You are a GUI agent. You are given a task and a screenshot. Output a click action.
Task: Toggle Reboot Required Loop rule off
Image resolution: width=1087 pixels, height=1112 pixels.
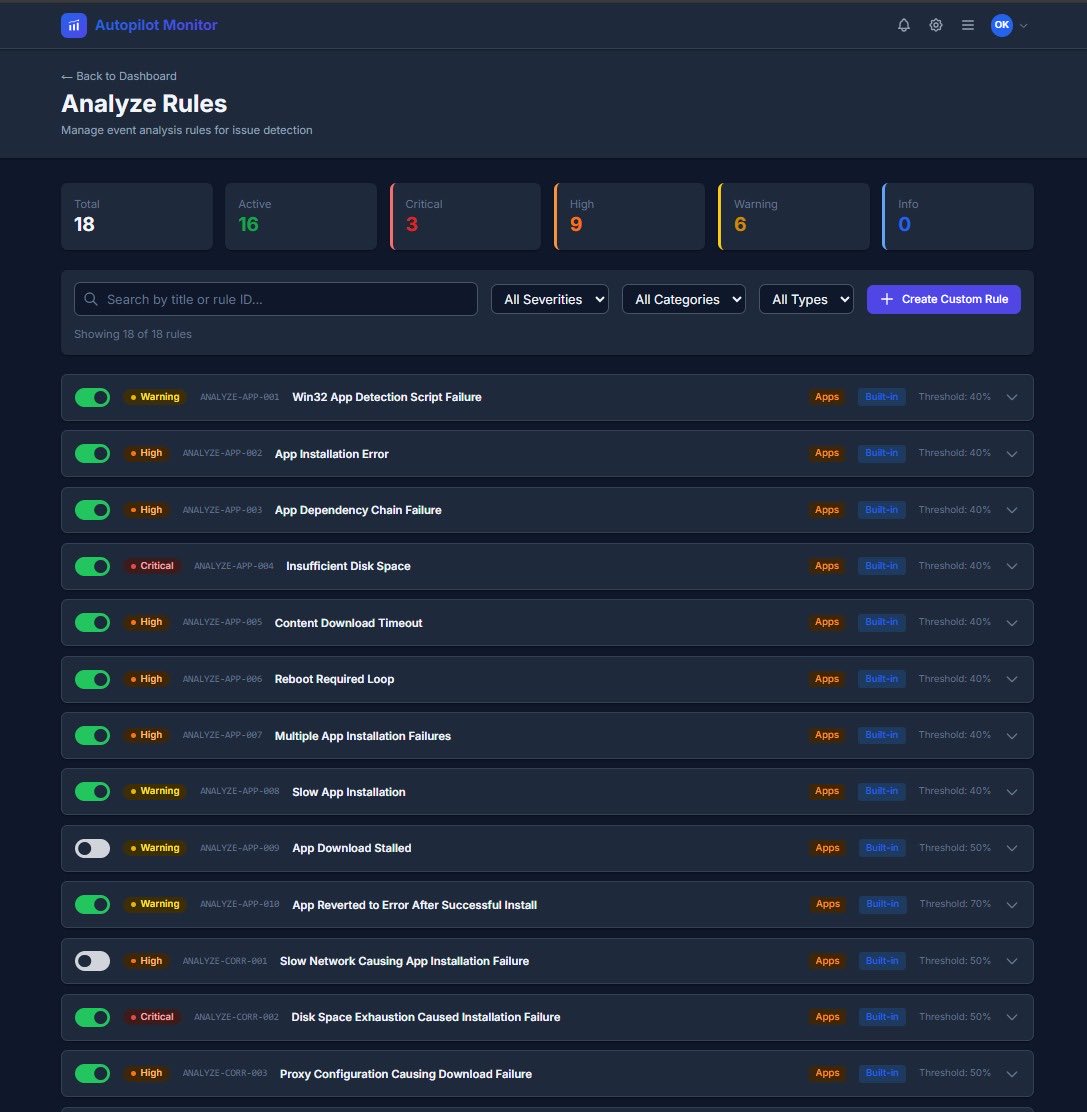point(92,679)
